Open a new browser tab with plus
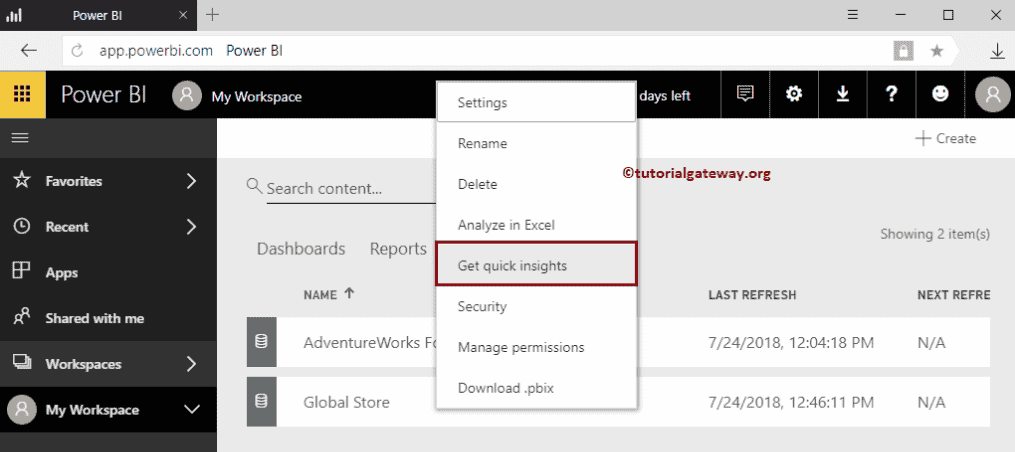The width and height of the screenshot is (1015, 452). click(x=212, y=15)
